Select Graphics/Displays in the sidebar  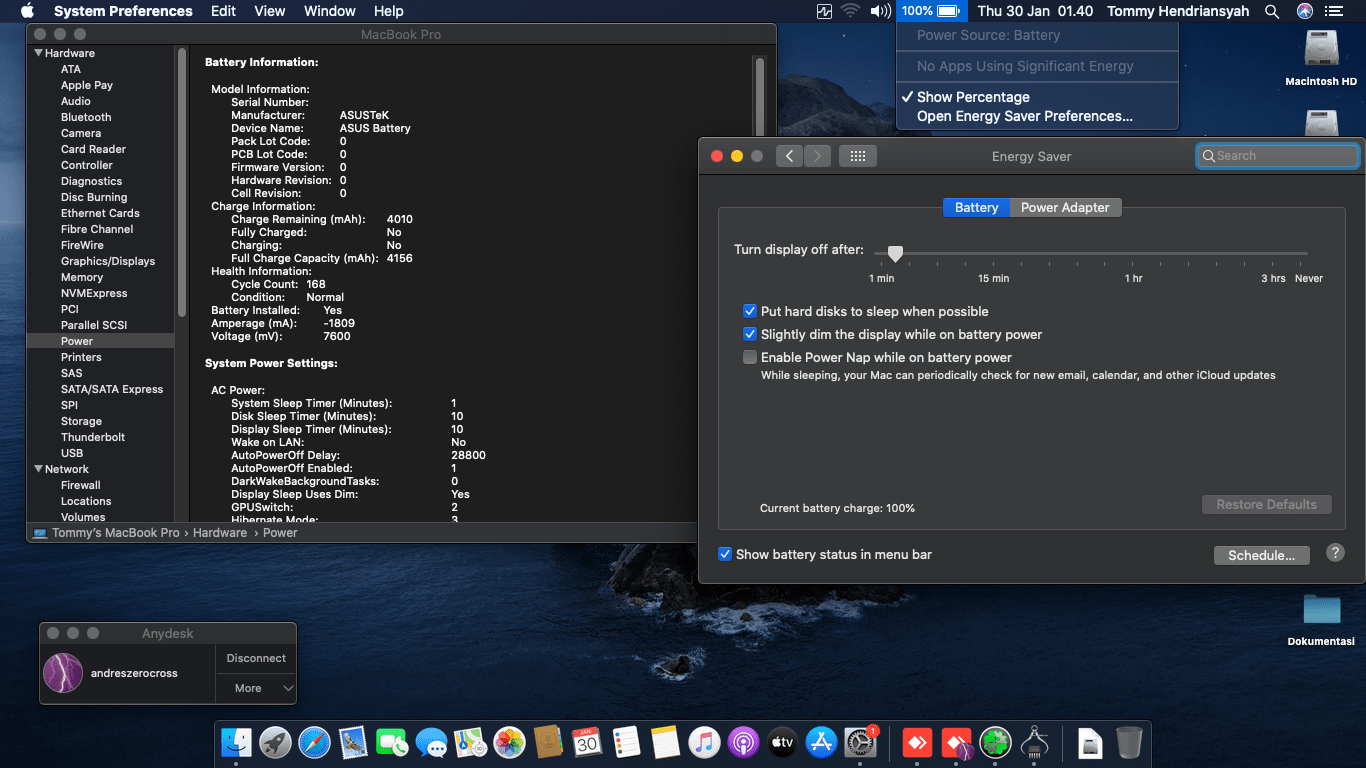(x=108, y=261)
